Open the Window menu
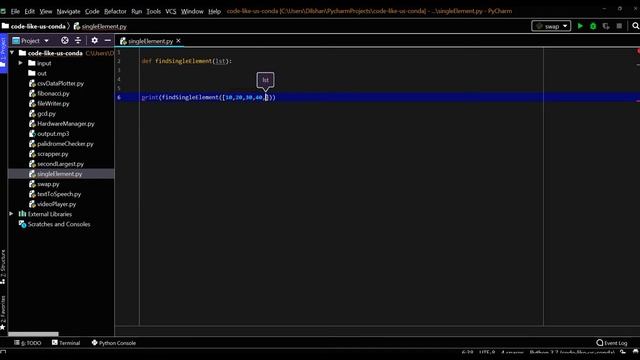The width and height of the screenshot is (640, 360). [x=192, y=11]
